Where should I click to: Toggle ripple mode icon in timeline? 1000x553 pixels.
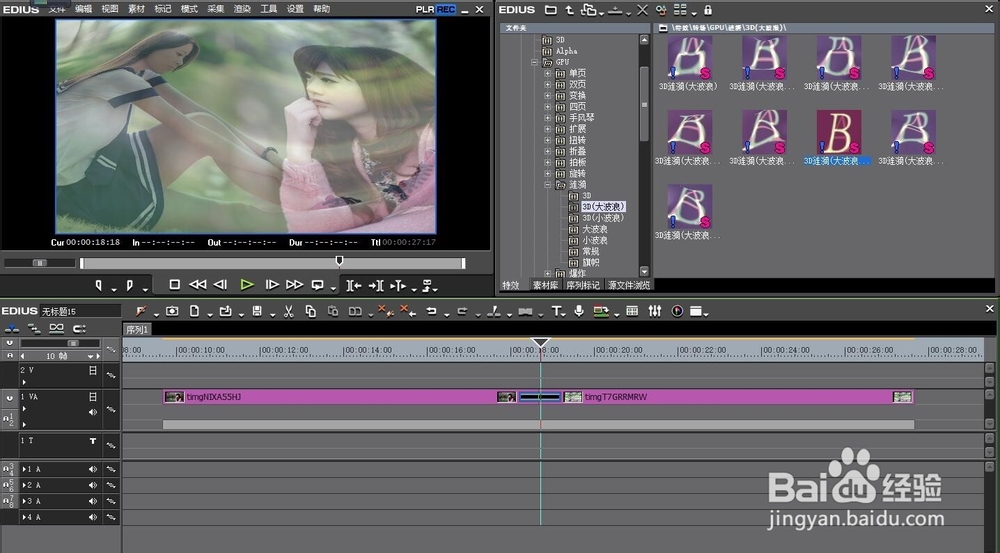pyautogui.click(x=34, y=328)
